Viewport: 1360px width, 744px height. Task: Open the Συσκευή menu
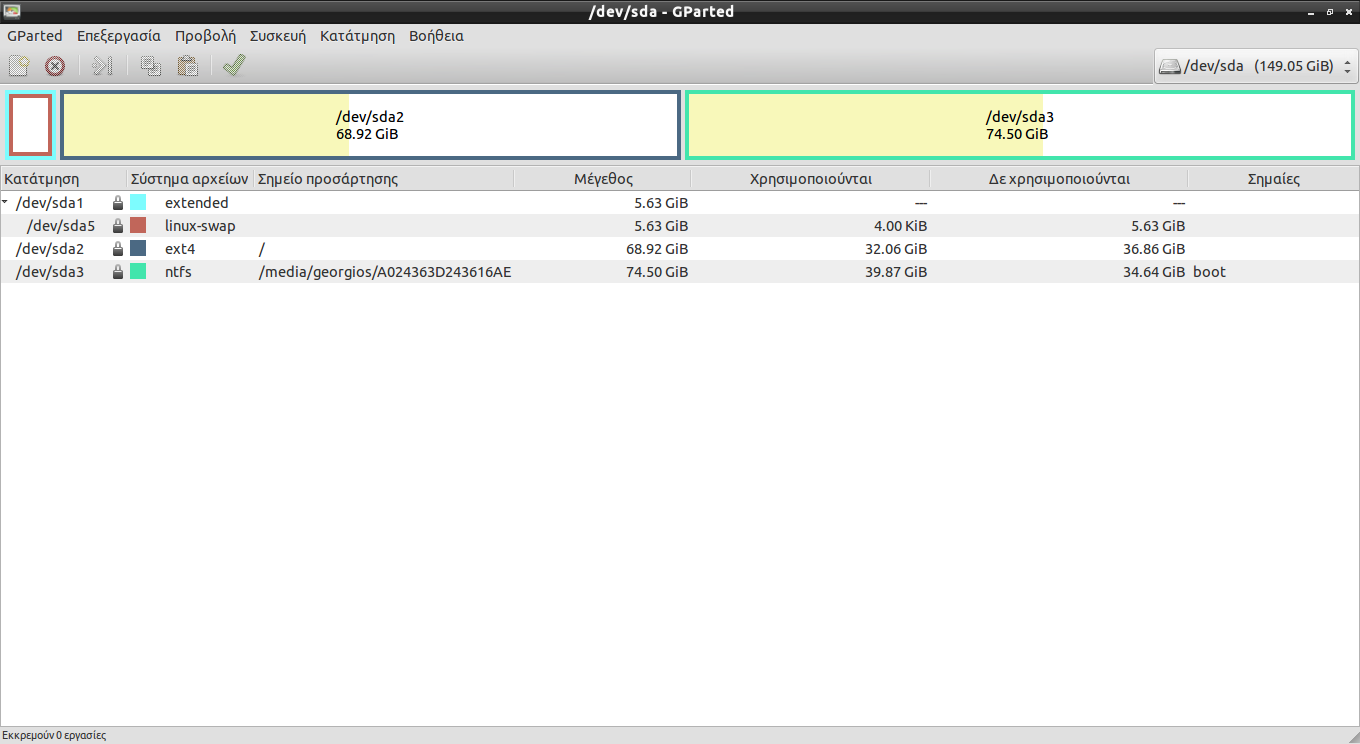[277, 36]
